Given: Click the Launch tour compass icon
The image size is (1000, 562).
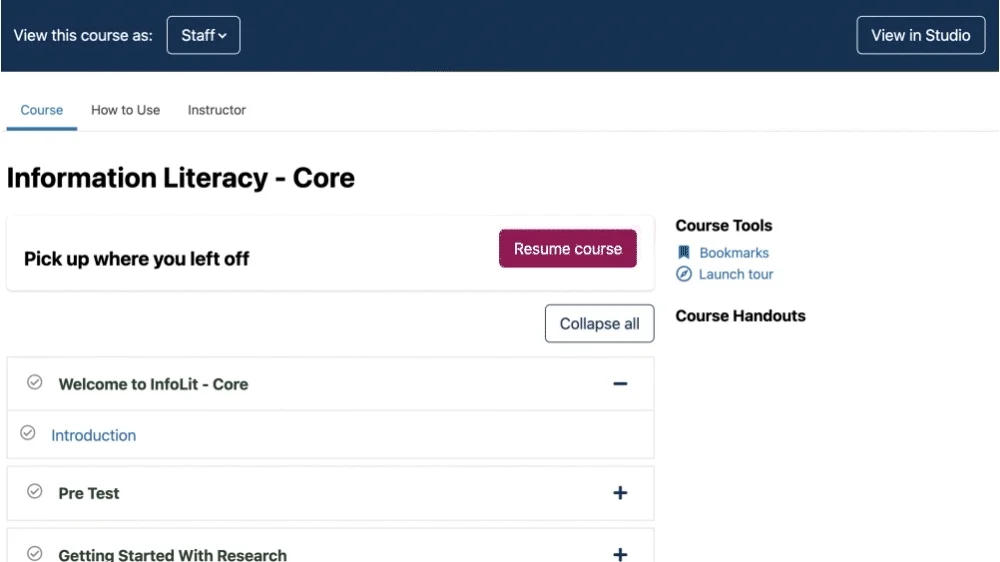Looking at the screenshot, I should point(684,274).
